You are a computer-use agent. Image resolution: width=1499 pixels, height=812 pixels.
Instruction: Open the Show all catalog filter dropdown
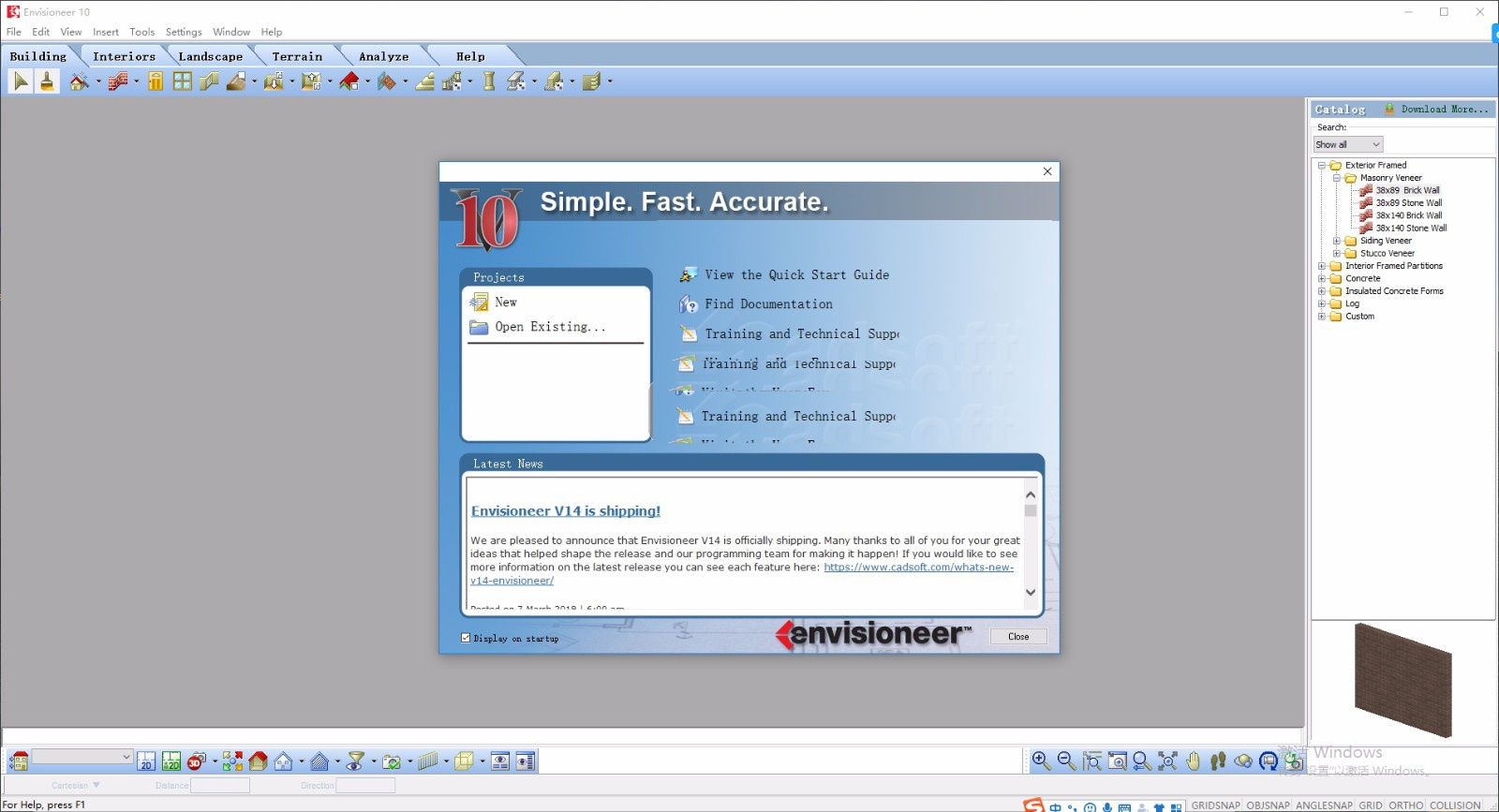pos(1347,144)
